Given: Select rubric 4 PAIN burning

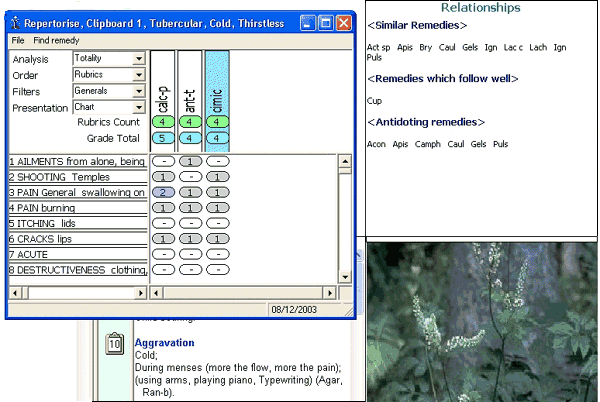Looking at the screenshot, I should coord(78,208).
